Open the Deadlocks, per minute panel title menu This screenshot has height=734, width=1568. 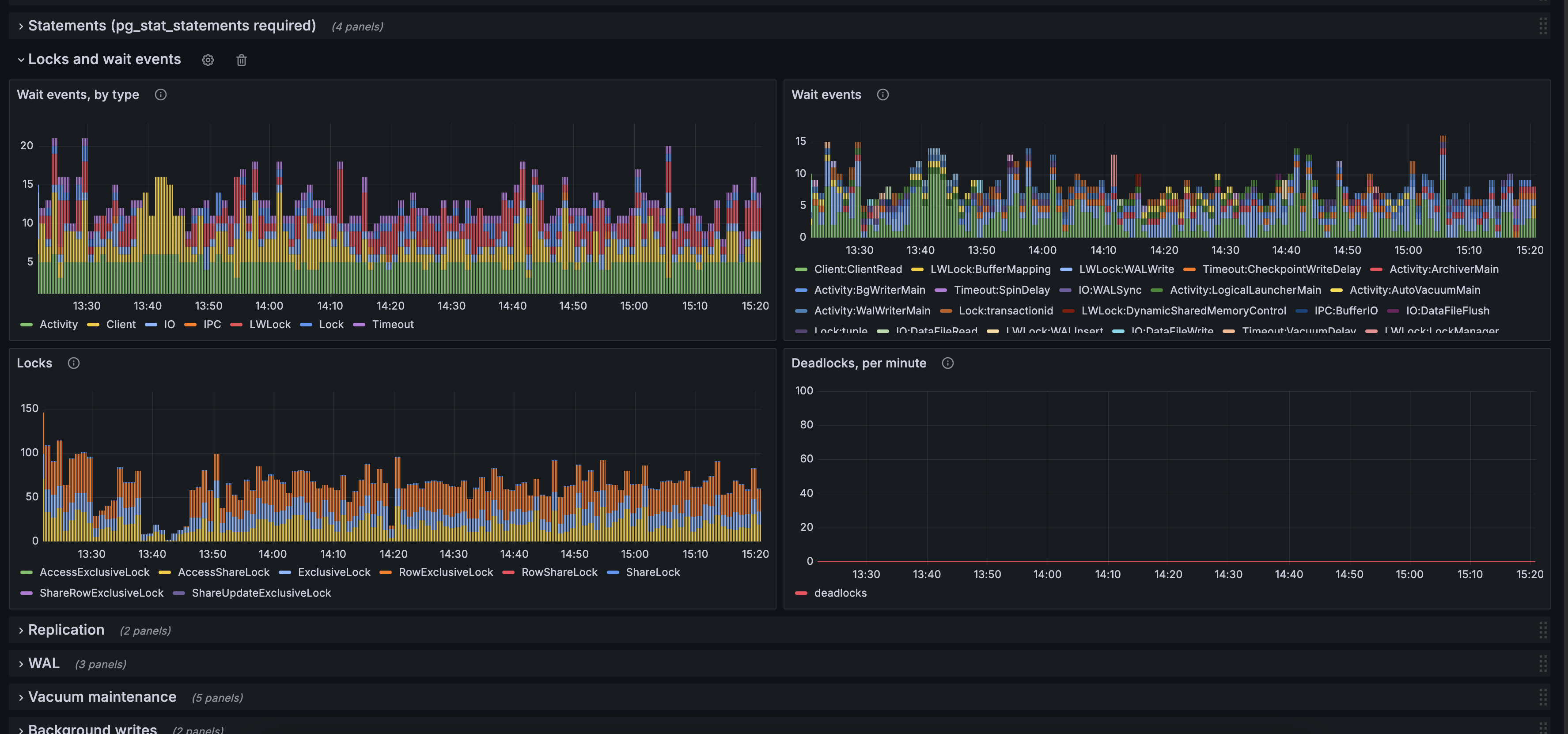tap(858, 363)
